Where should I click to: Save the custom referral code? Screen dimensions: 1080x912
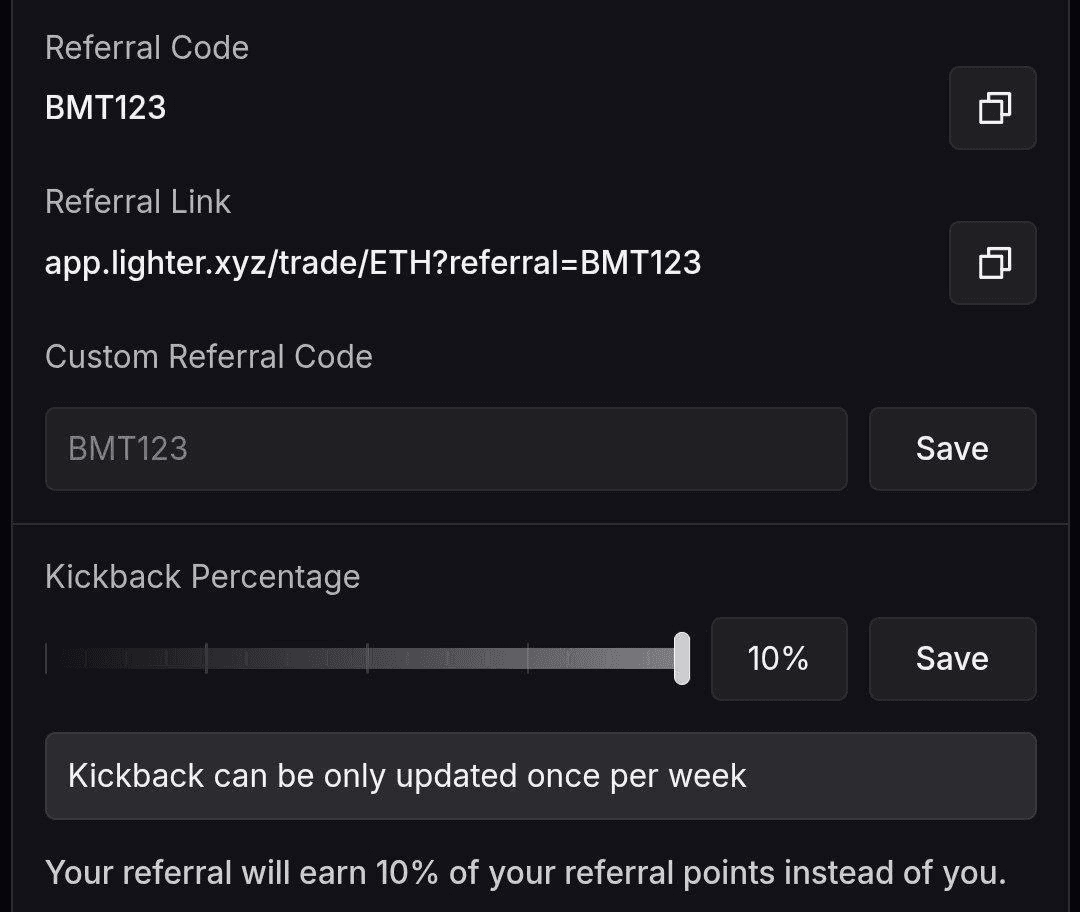952,449
